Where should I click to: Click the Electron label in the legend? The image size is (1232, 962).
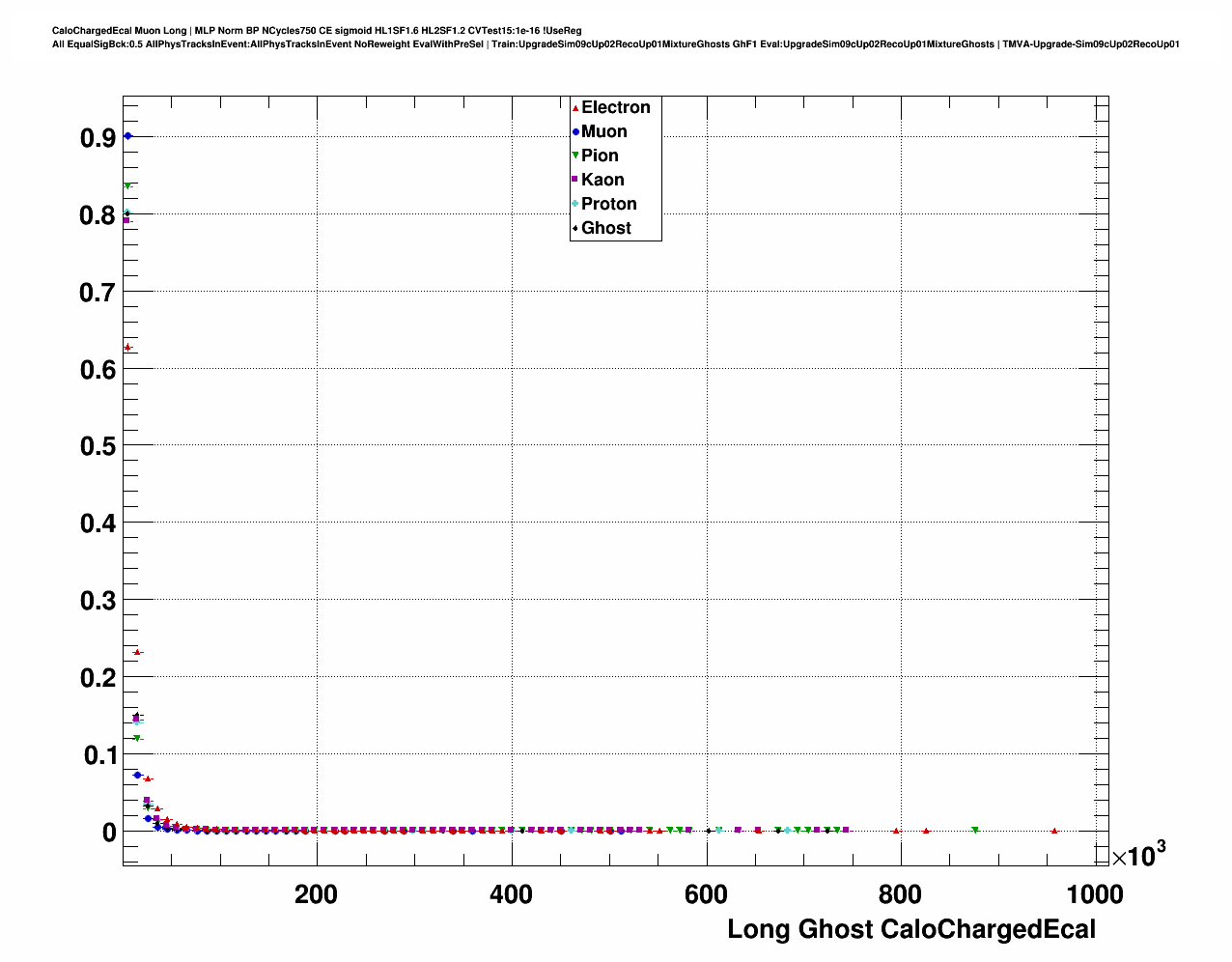tap(615, 107)
